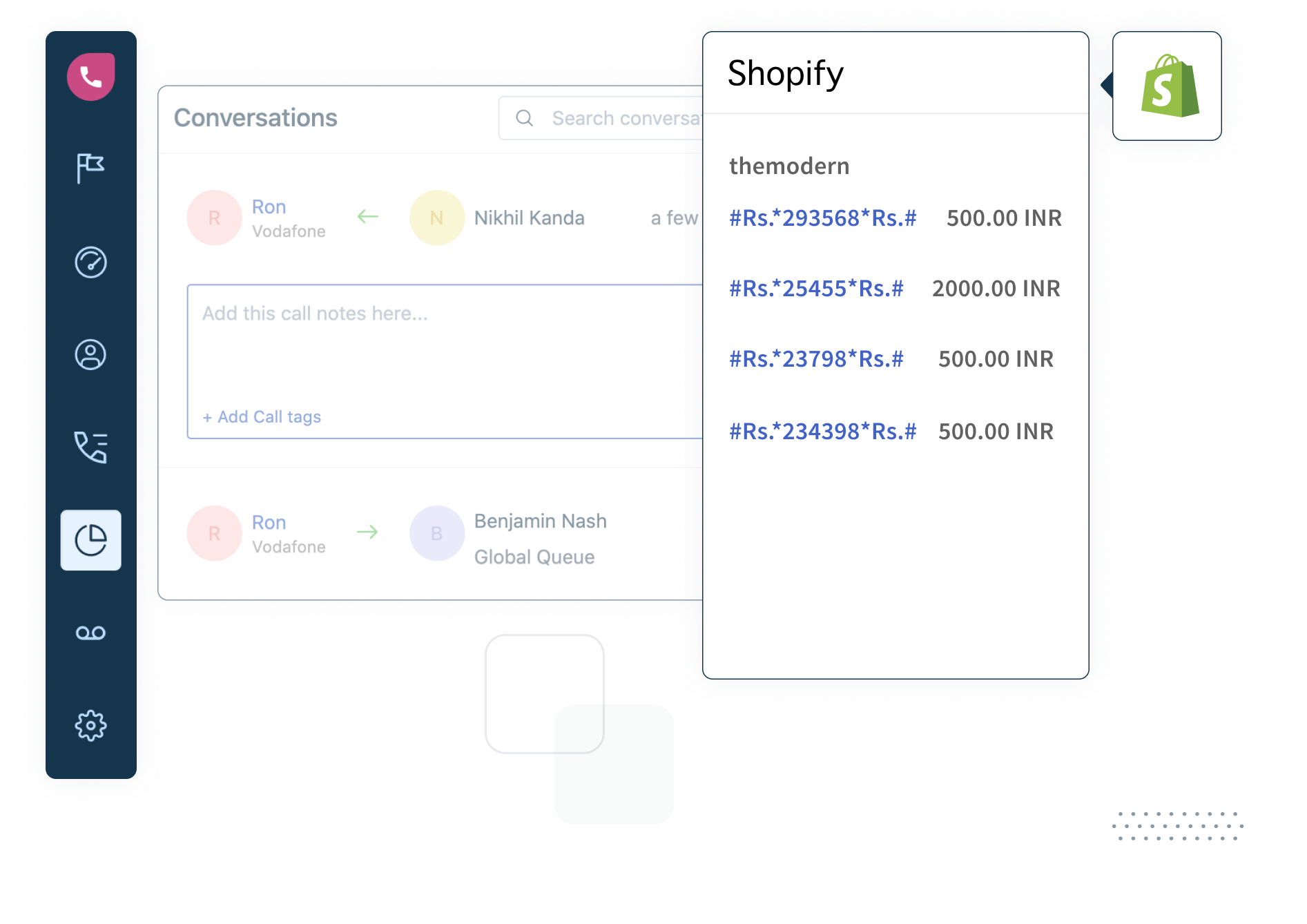Open the voicemail icon
The image size is (1307, 924).
(x=90, y=632)
